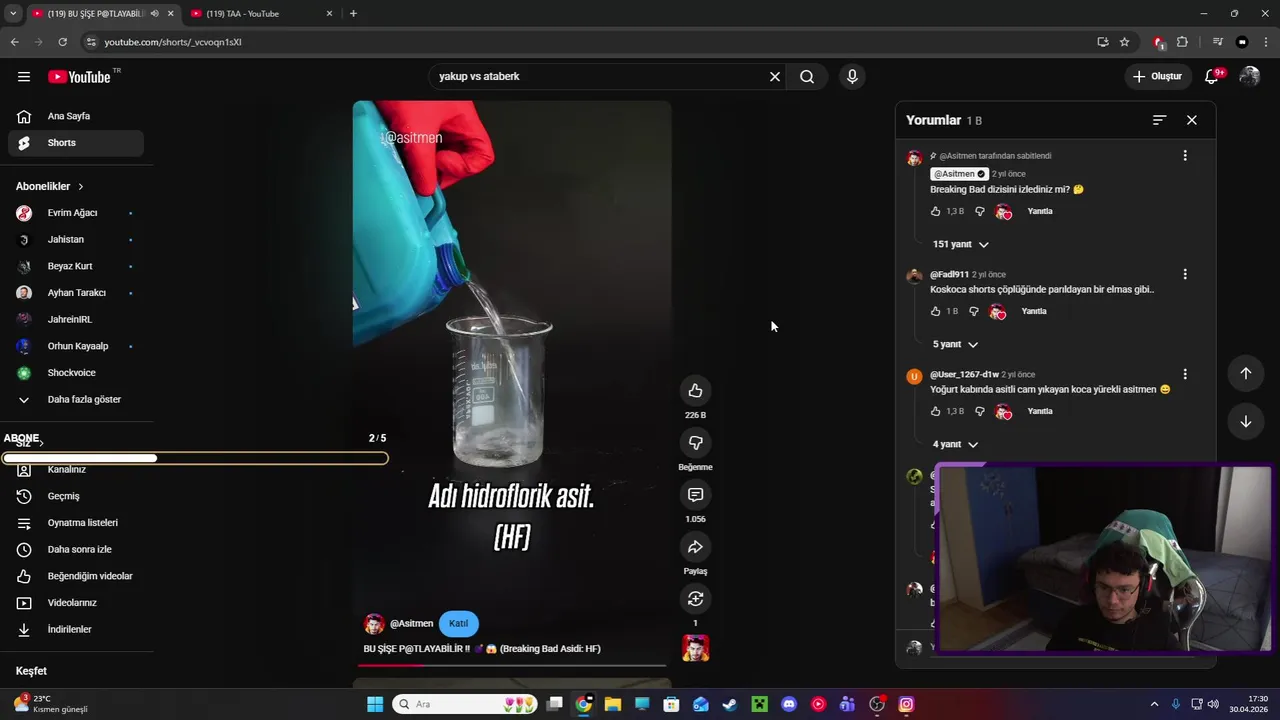Open options menu for @Fadl911 comment

(1185, 274)
